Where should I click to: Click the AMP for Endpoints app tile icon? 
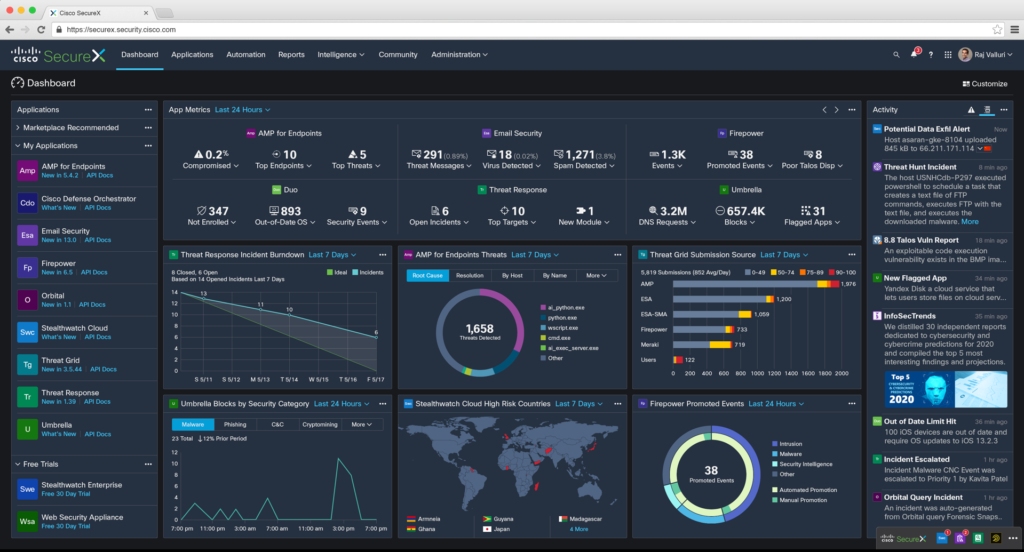tap(27, 172)
